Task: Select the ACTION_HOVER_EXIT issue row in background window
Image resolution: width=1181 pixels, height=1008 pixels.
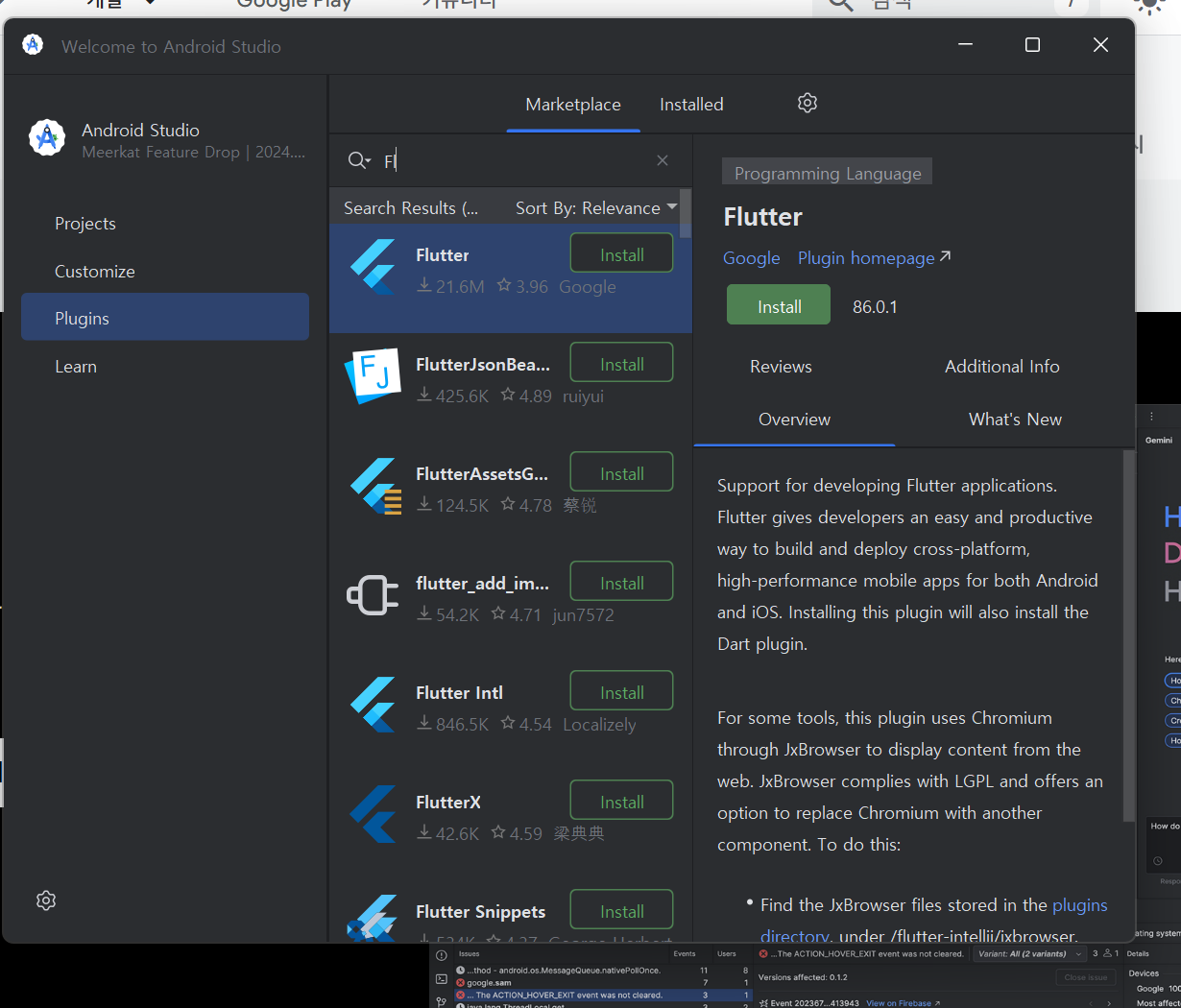Action: point(603,996)
